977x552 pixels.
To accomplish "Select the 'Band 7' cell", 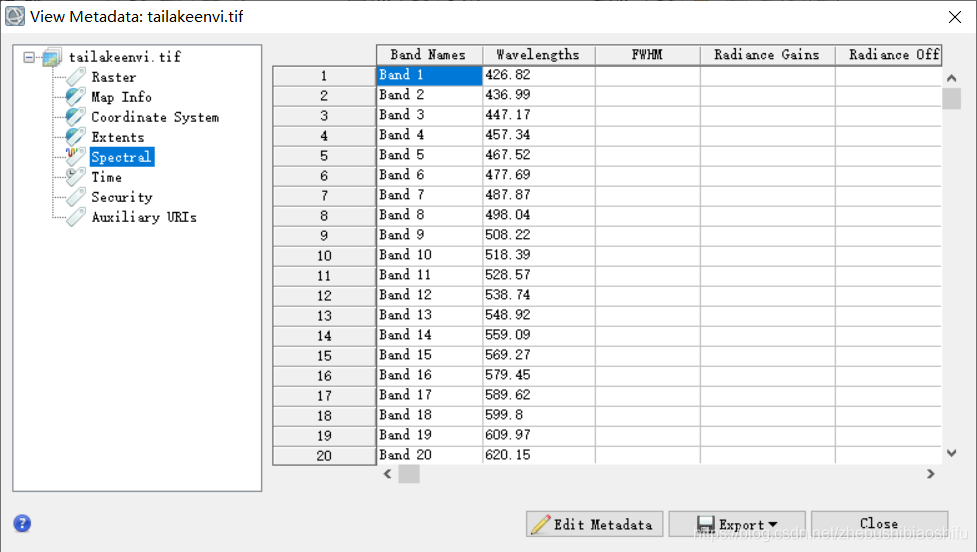I will 429,195.
